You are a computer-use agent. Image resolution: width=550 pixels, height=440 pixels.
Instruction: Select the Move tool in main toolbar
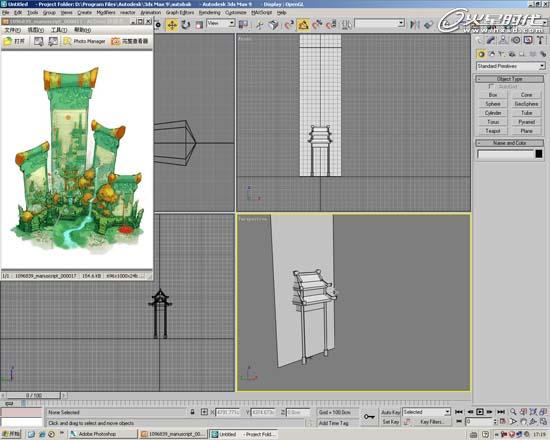coord(172,25)
